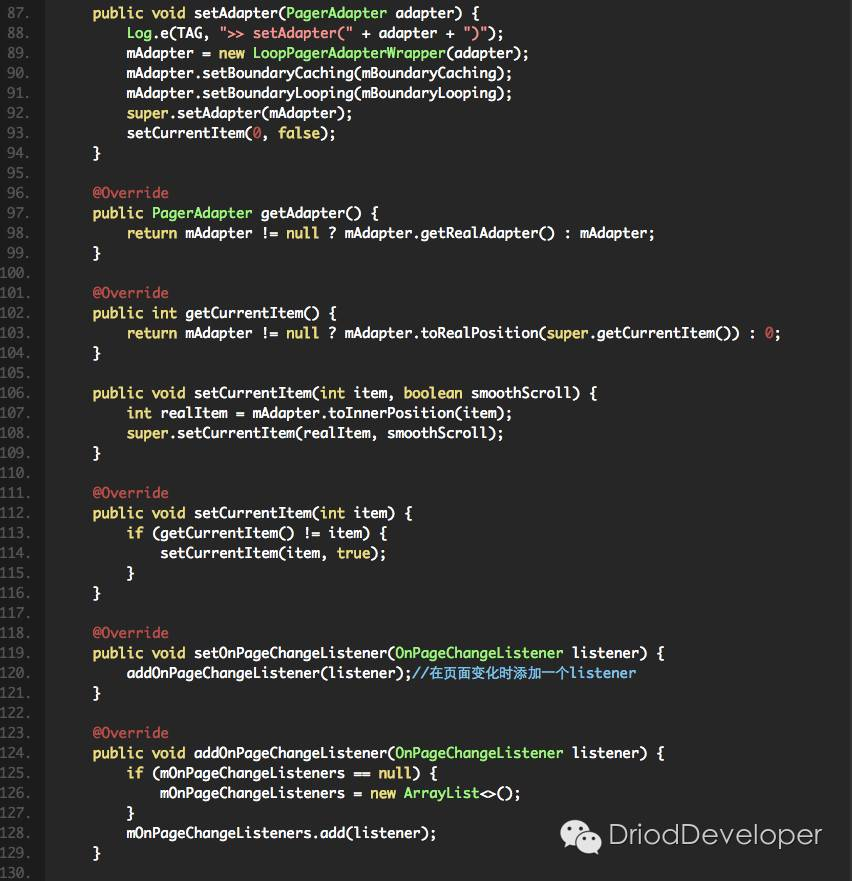The width and height of the screenshot is (852, 881).
Task: Click 'mAdapter.setBoundaryLooping(mBoundaryLooping);' line
Action: (319, 93)
